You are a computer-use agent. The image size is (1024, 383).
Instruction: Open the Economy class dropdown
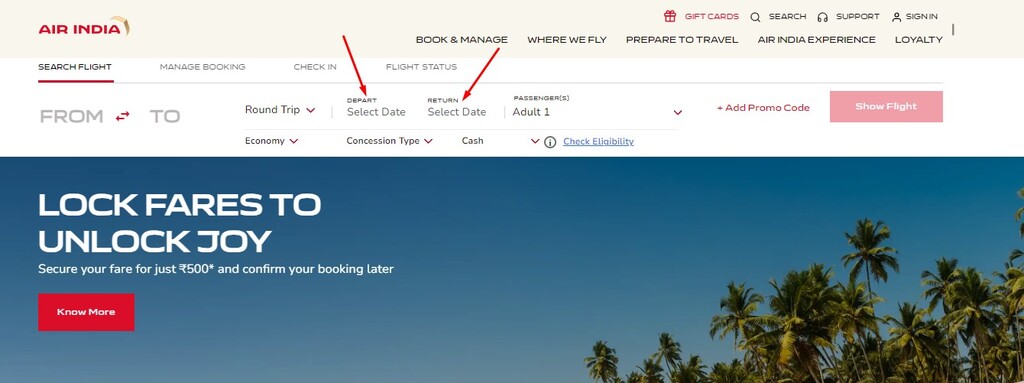click(x=272, y=141)
